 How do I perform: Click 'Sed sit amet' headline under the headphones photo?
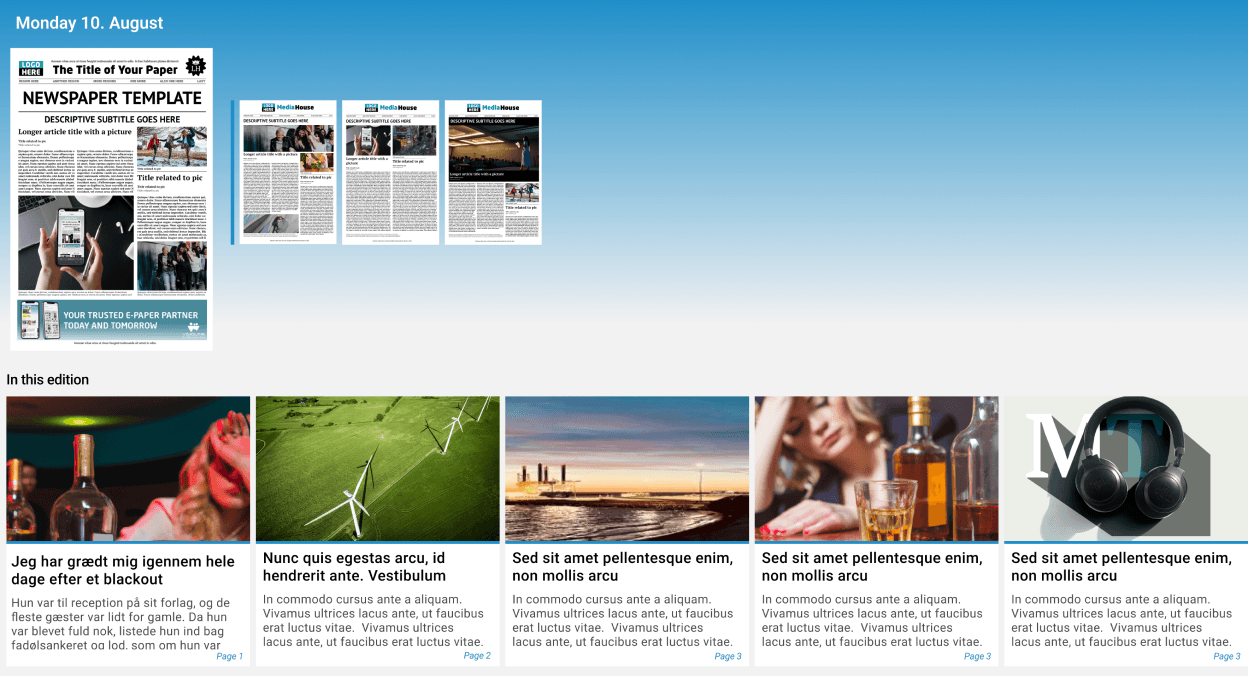pos(1121,566)
